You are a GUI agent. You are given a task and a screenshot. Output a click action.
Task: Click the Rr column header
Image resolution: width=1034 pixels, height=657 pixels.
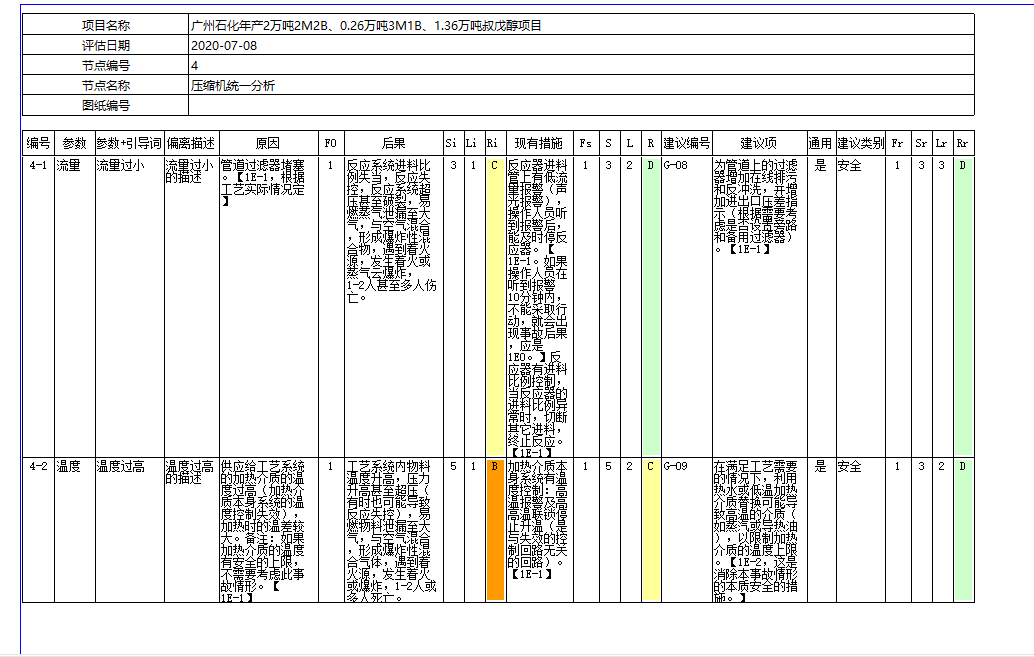click(963, 143)
